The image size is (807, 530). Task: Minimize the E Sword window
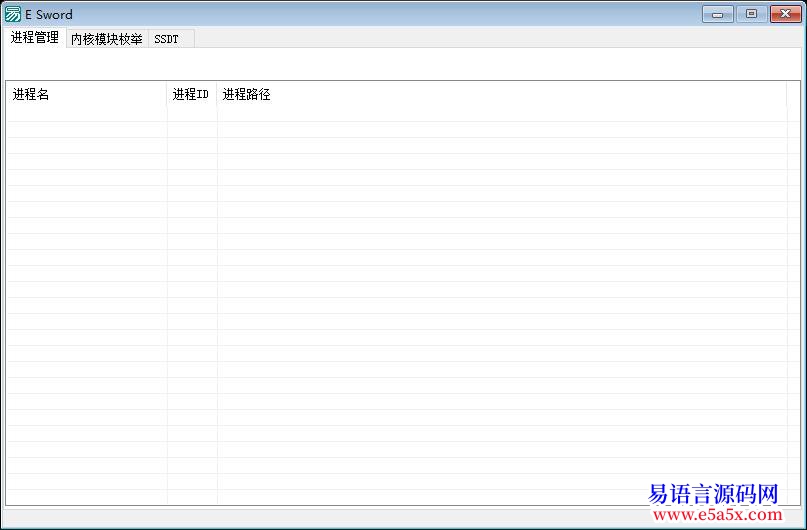tap(717, 14)
